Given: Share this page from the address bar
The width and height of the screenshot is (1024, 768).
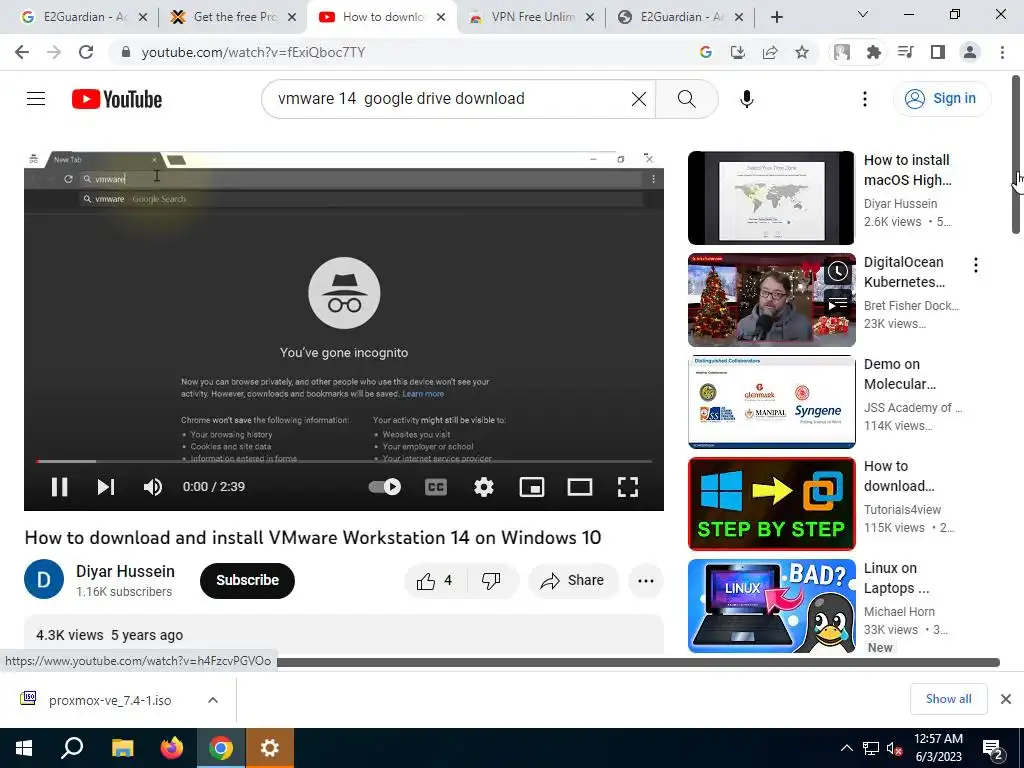Looking at the screenshot, I should pyautogui.click(x=770, y=52).
